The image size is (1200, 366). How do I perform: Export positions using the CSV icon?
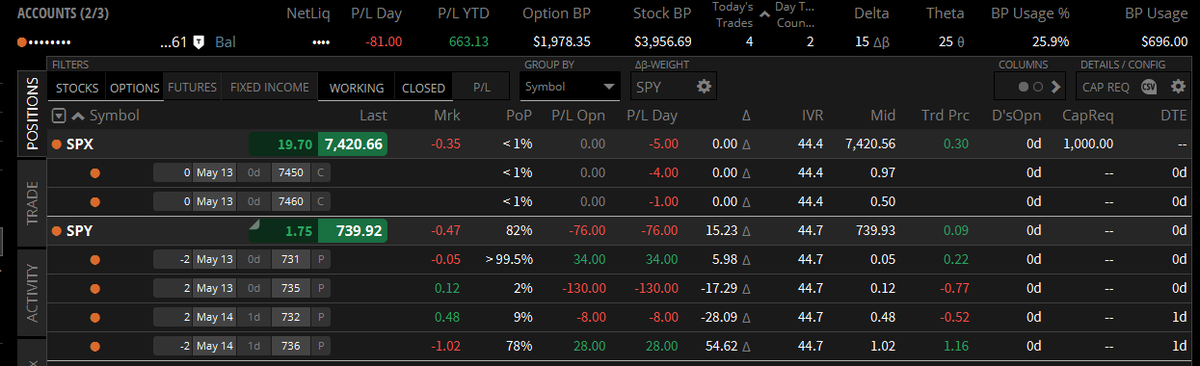tap(1148, 87)
